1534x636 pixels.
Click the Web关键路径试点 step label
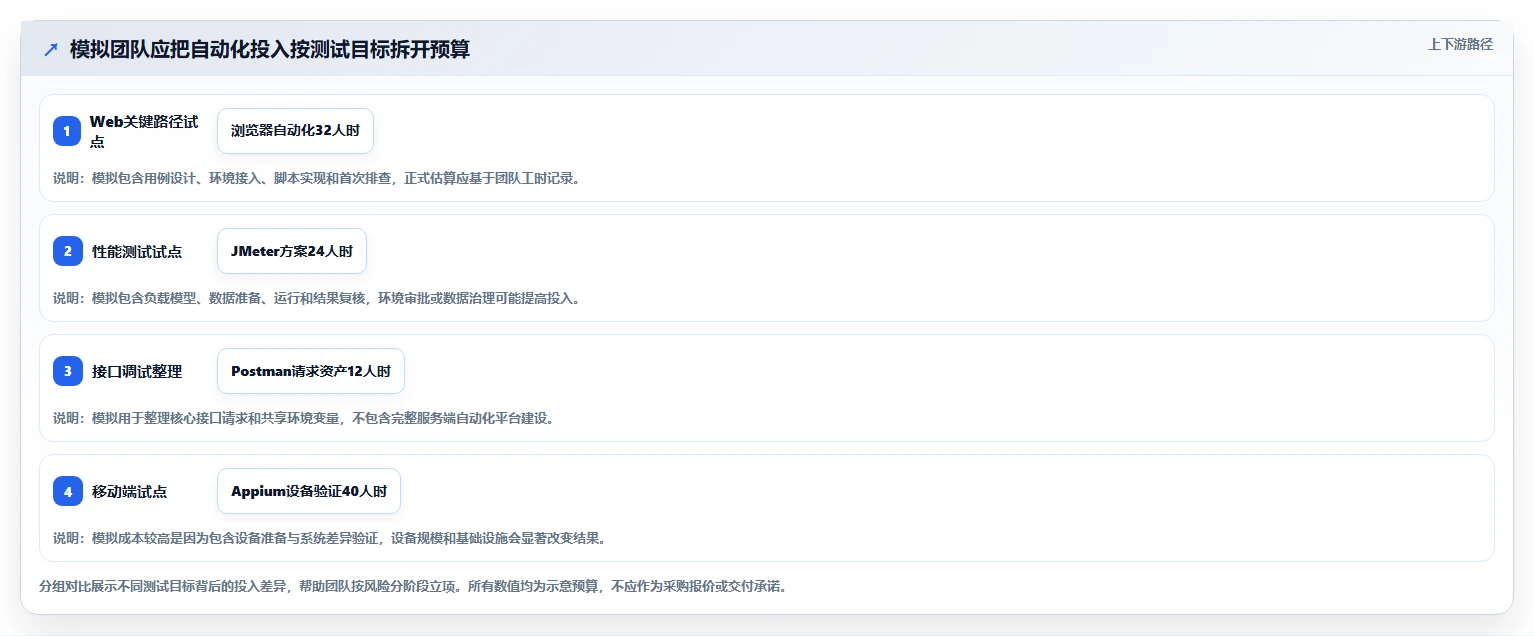pyautogui.click(x=144, y=131)
